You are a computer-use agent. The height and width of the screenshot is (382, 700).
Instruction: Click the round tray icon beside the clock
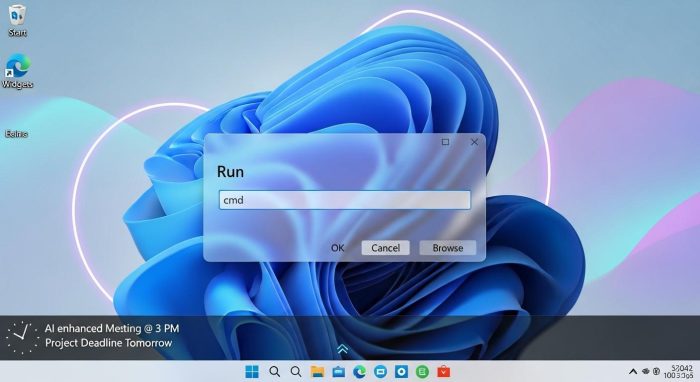[657, 371]
